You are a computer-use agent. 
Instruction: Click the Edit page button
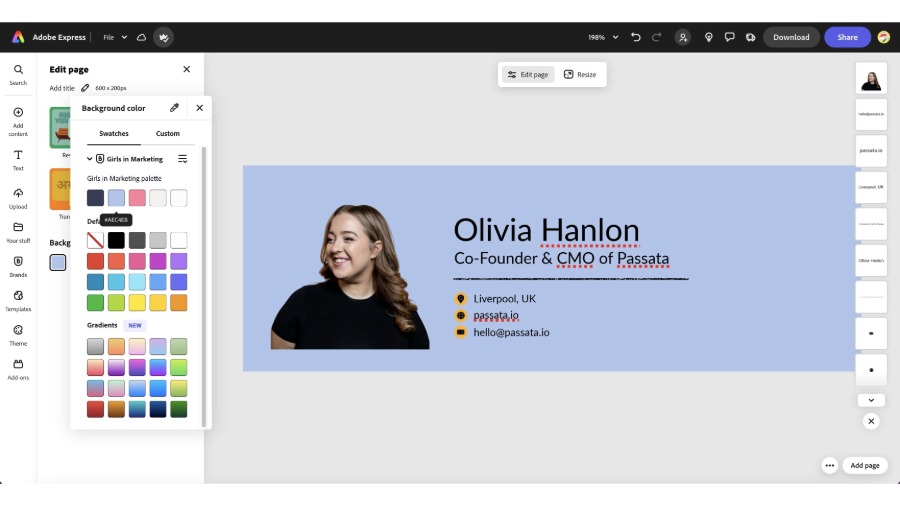coord(528,75)
